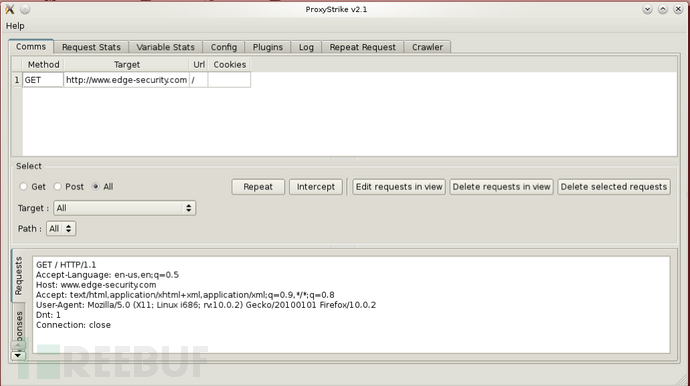Click the "Dnt: 1" line

click(x=48, y=315)
